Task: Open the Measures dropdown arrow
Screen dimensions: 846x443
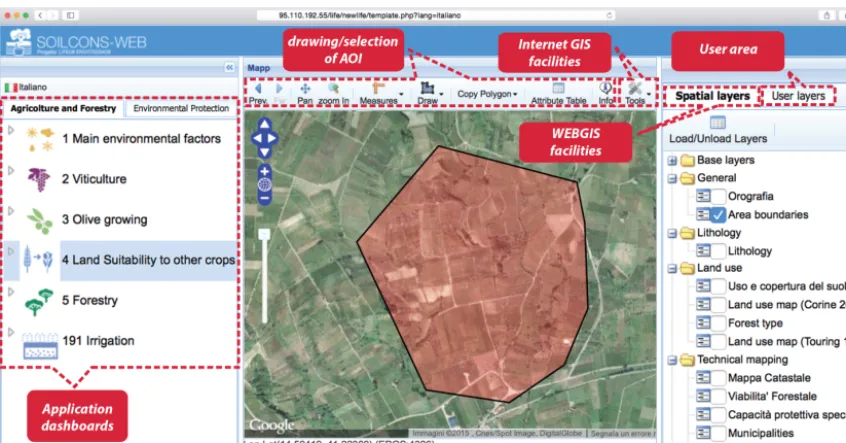Action: pos(401,94)
